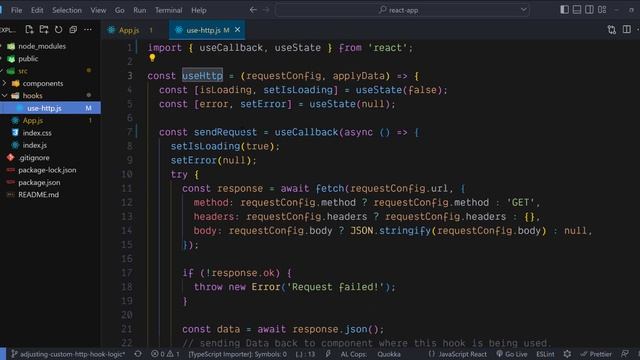Go back in navigation history
640x360 pixels.
(x=253, y=10)
